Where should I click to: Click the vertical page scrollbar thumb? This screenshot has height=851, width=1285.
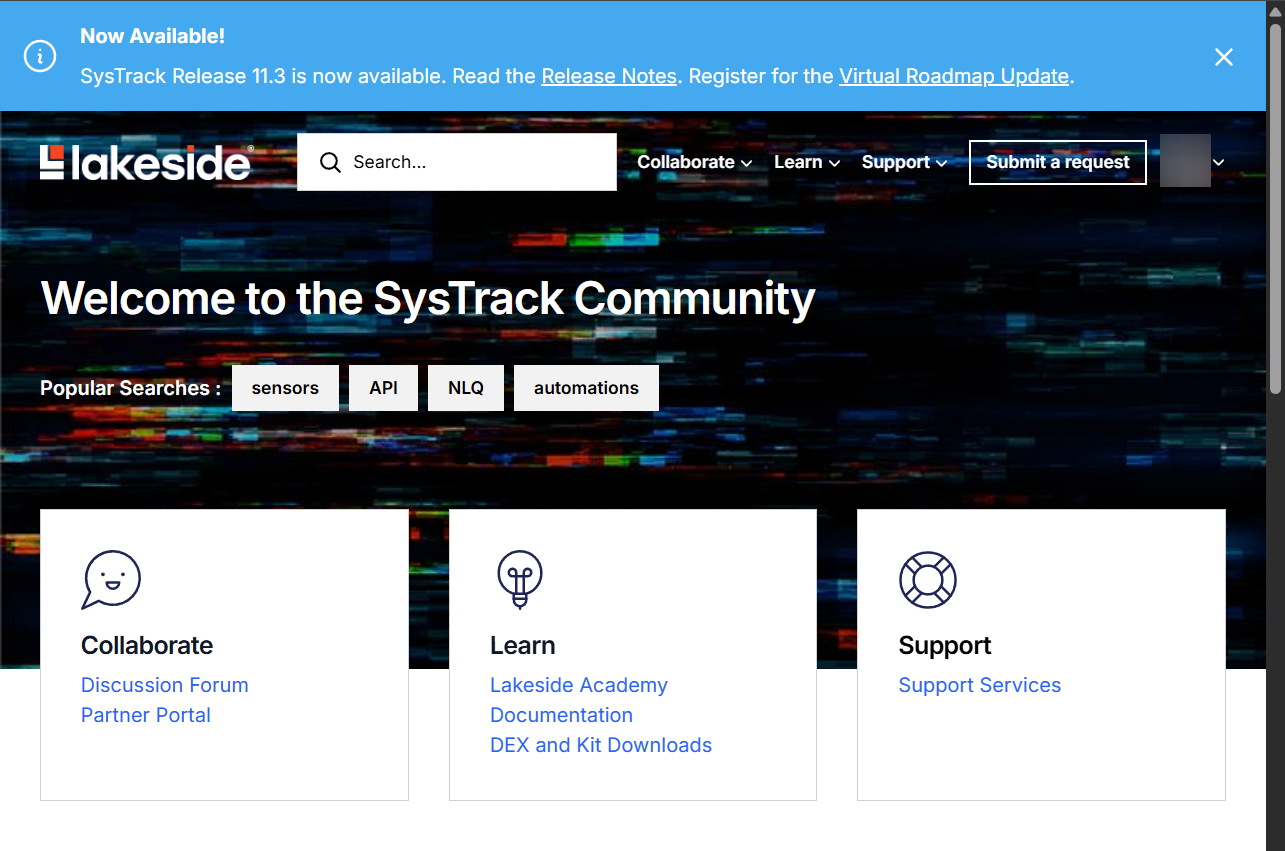(x=1275, y=208)
